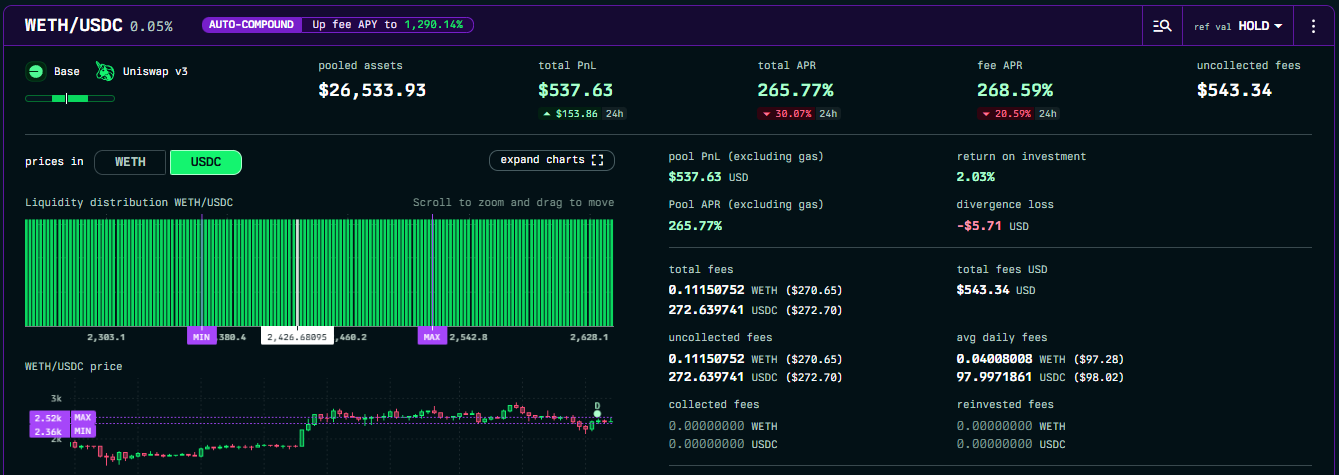
Task: Open the search details list icon
Action: coord(1162,26)
